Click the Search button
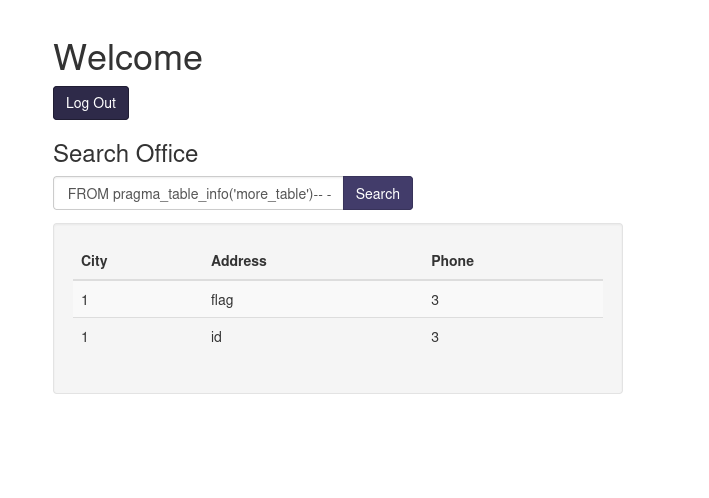 click(x=378, y=193)
